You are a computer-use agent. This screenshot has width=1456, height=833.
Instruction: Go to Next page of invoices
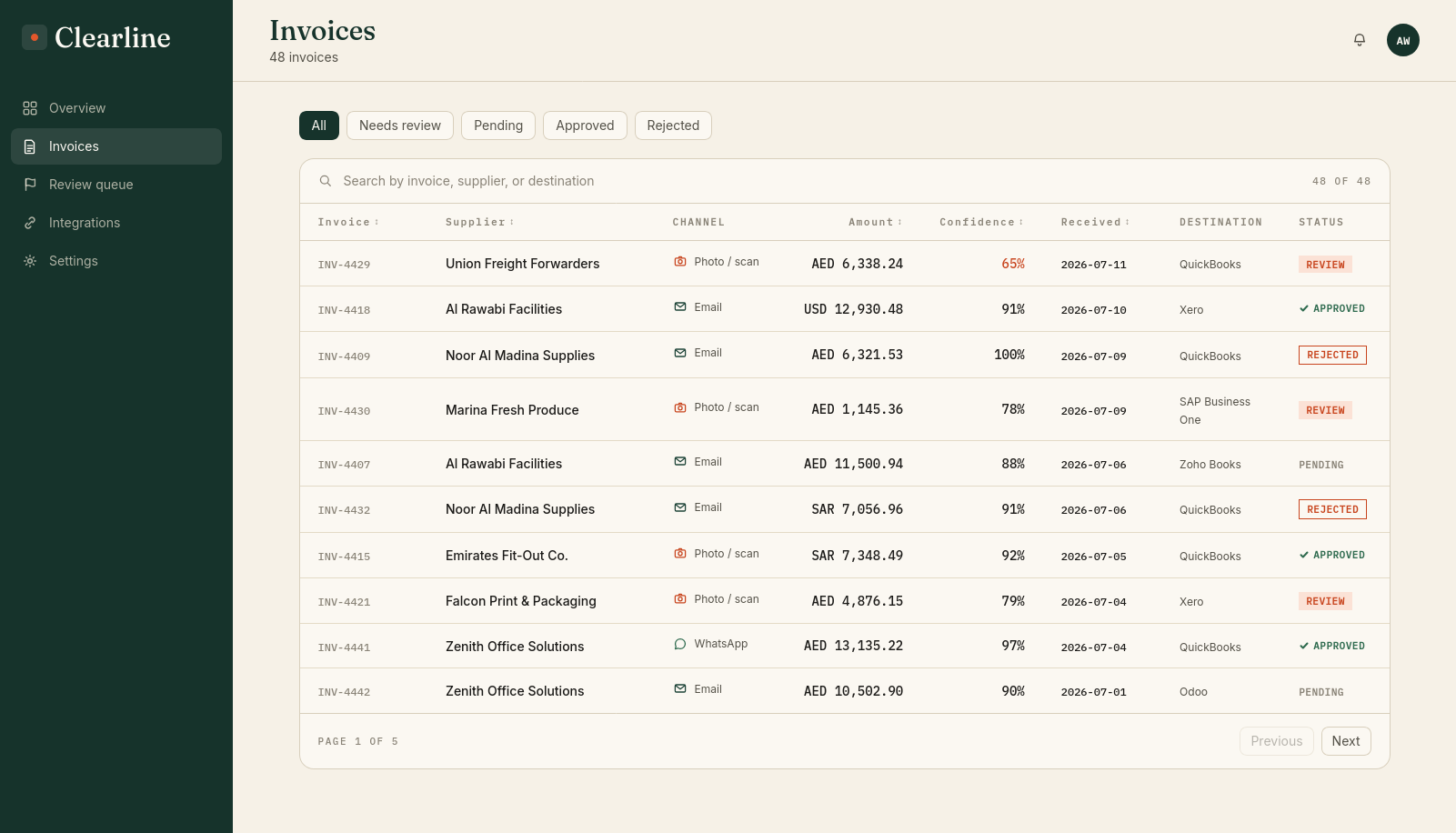tap(1346, 741)
